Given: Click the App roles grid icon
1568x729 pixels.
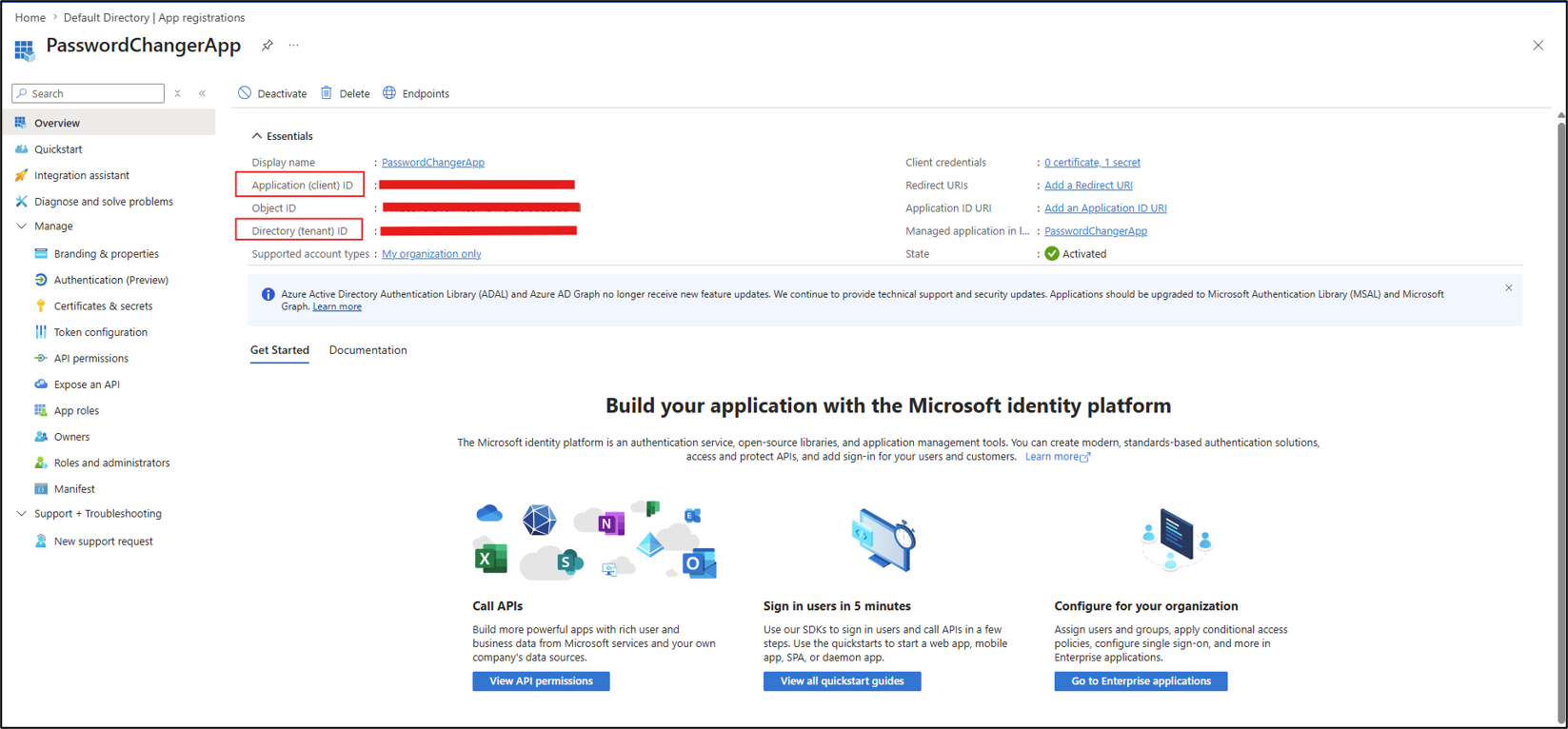Looking at the screenshot, I should point(41,410).
